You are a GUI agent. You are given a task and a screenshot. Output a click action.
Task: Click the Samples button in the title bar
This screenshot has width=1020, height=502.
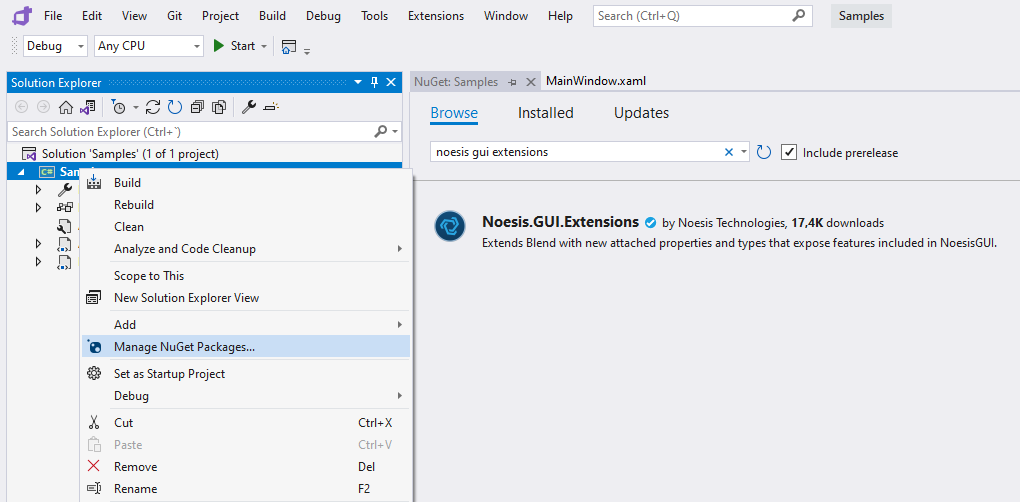coord(861,16)
